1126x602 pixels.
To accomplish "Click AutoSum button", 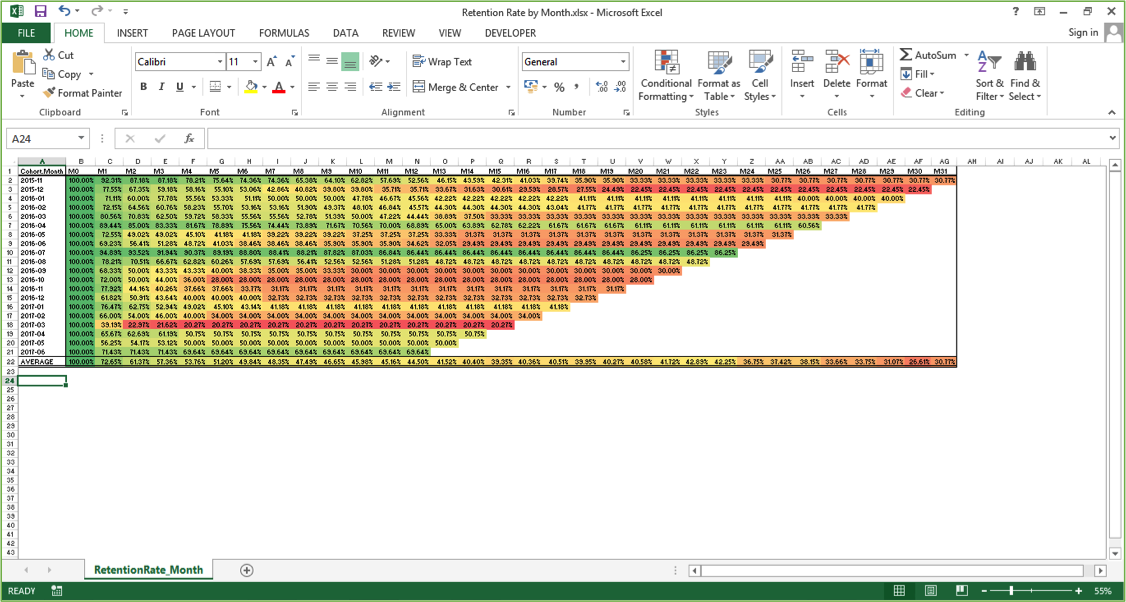I will point(928,55).
